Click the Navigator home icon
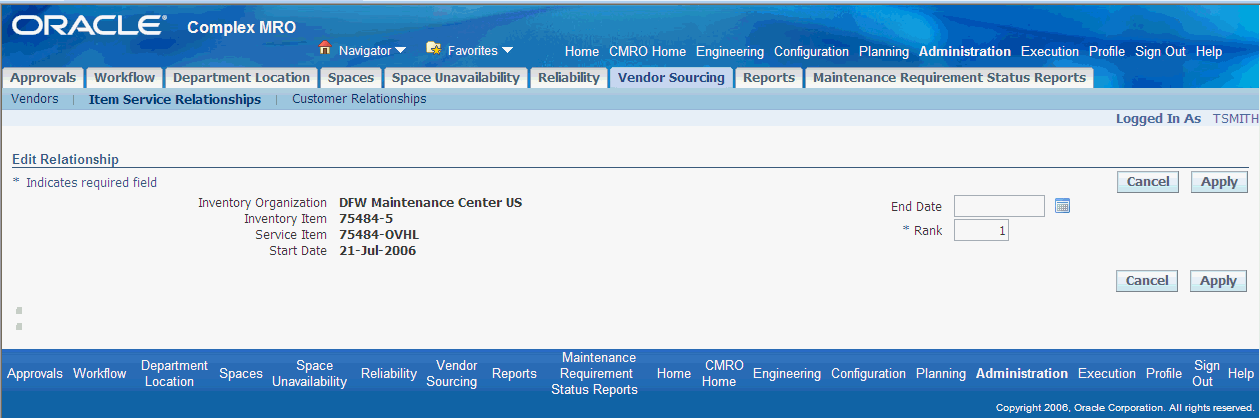Image resolution: width=1260 pixels, height=418 pixels. click(325, 48)
